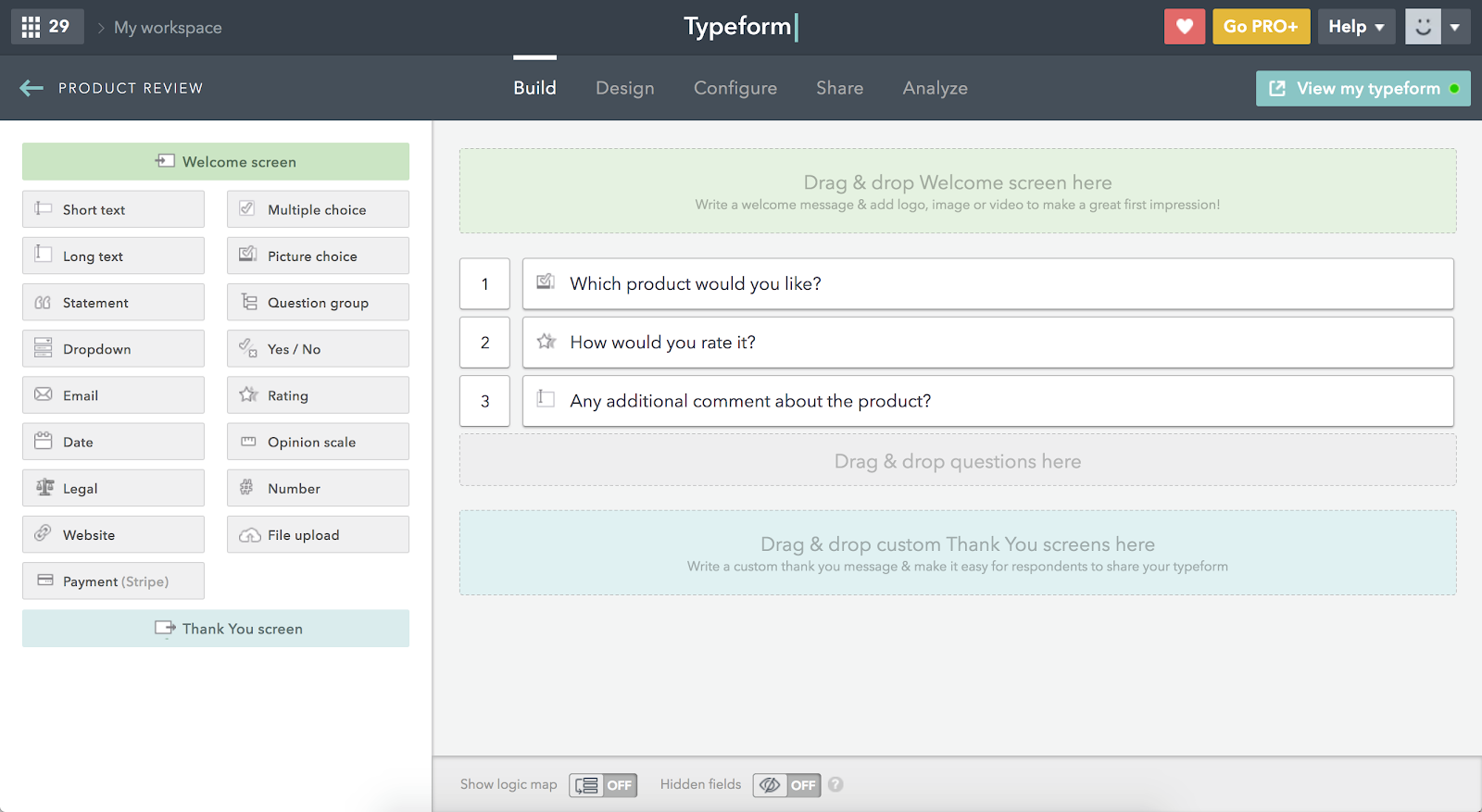Click the PRODUCT REVIEW form title
Image resolution: width=1482 pixels, height=812 pixels.
[131, 88]
